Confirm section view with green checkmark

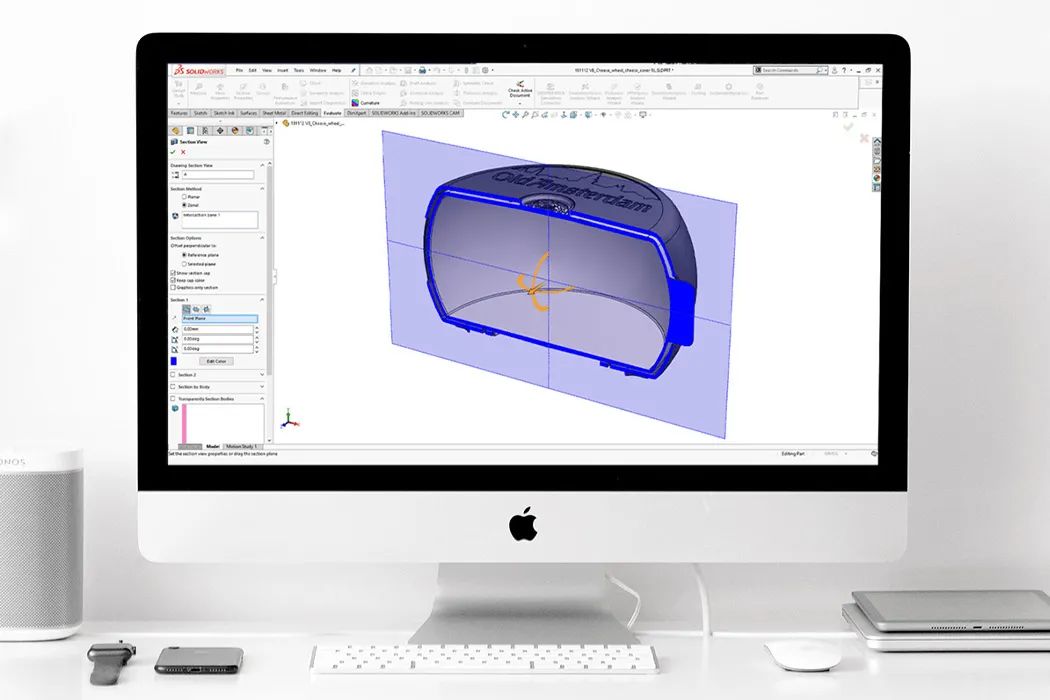(x=173, y=152)
